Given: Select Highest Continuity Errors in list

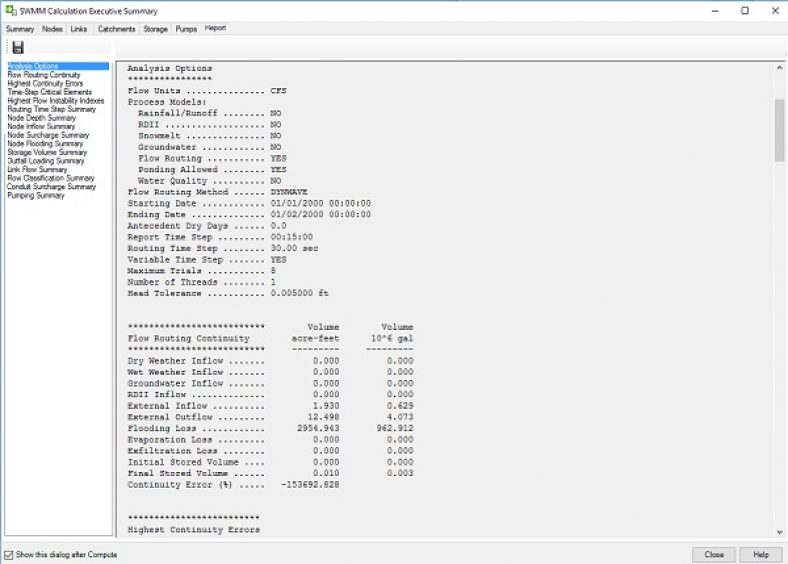Looking at the screenshot, I should point(45,83).
